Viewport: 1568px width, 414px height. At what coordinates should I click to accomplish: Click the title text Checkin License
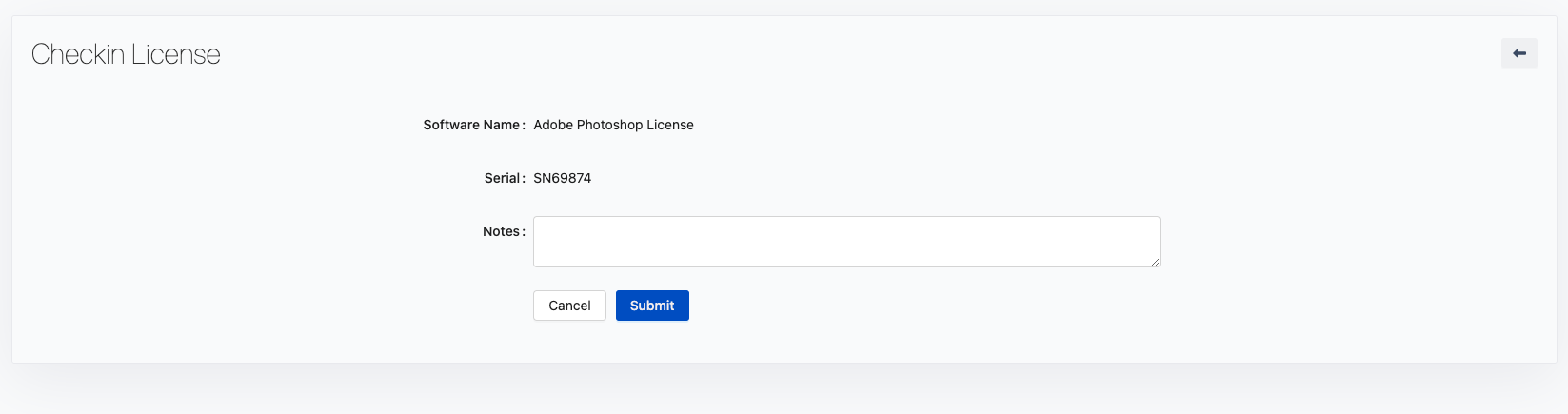pos(126,54)
